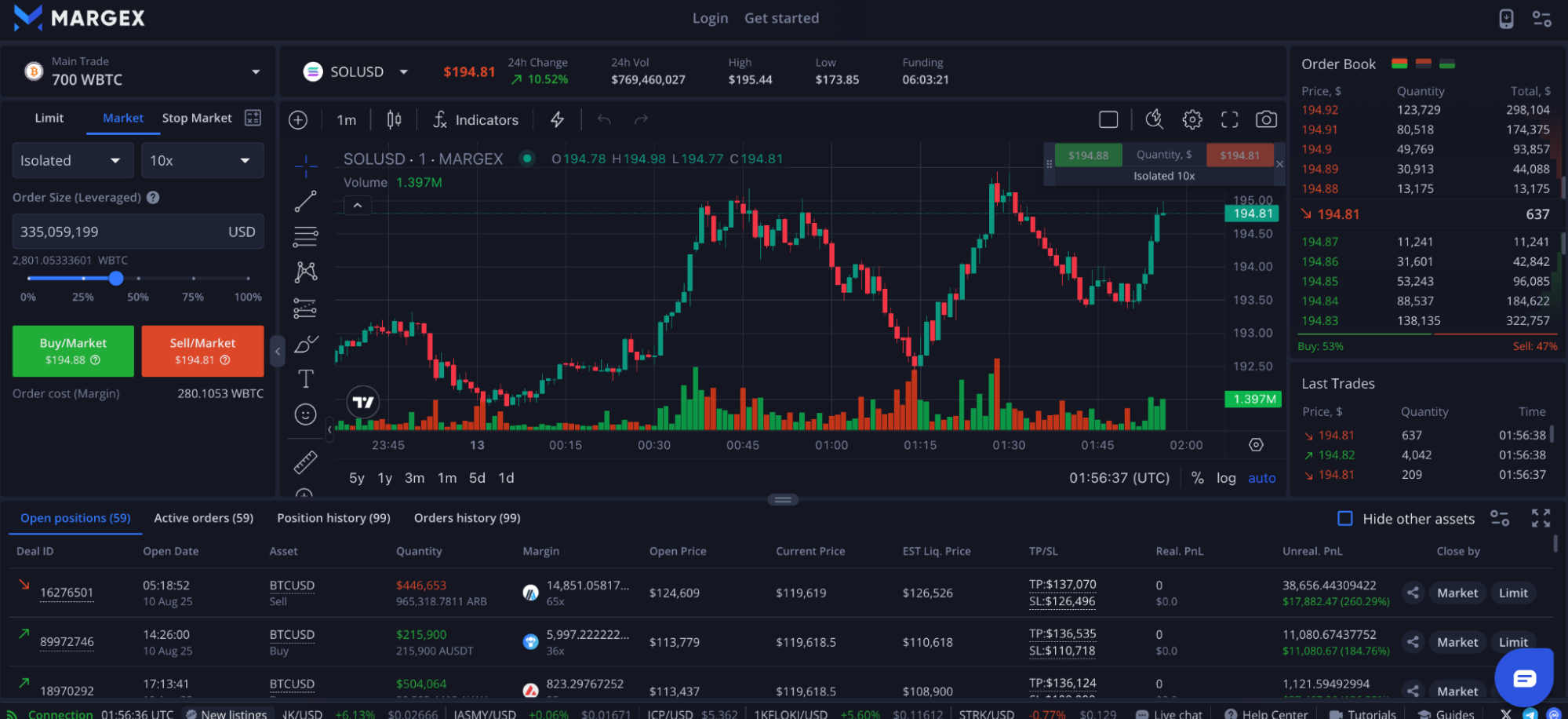1568x719 pixels.
Task: Open the Isolated margin mode dropdown
Action: (x=72, y=160)
